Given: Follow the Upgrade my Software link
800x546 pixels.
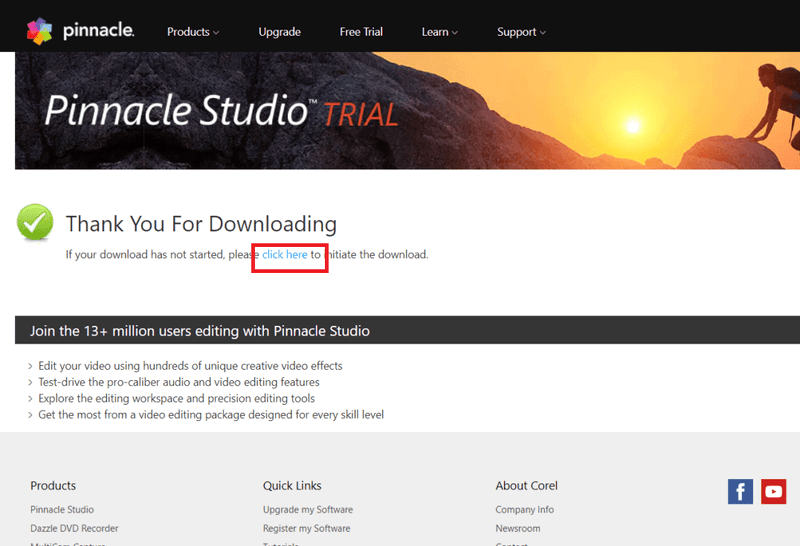Looking at the screenshot, I should [x=308, y=509].
